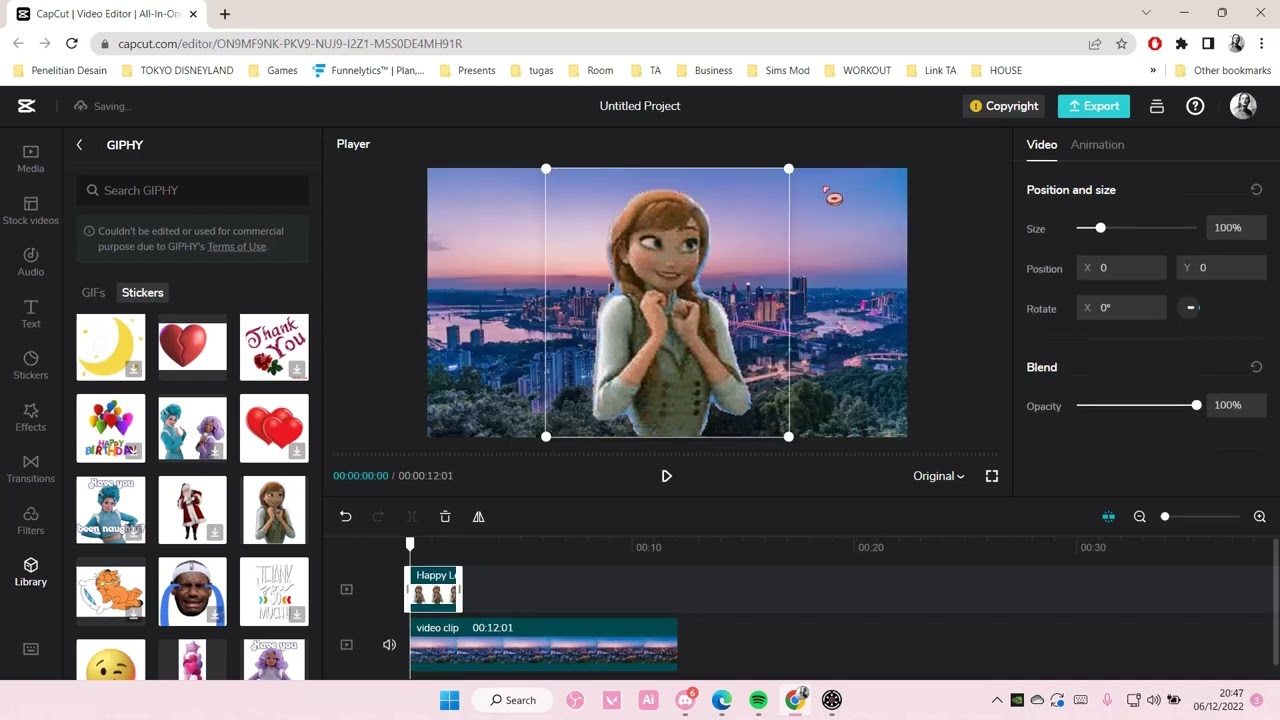1280x720 pixels.
Task: Click the Size percentage field
Action: [x=1235, y=228]
